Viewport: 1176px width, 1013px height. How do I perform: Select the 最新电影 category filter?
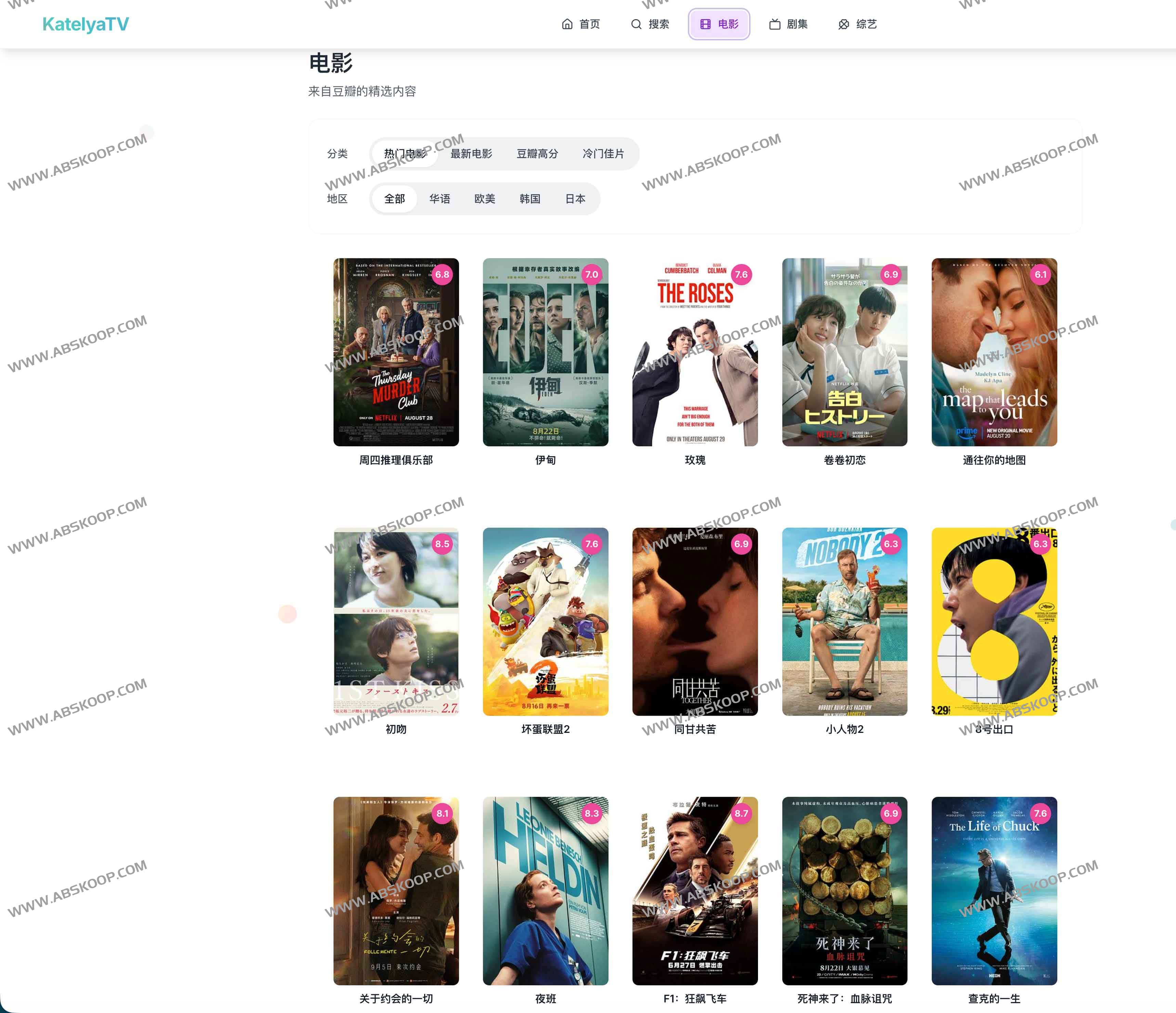[x=471, y=154]
